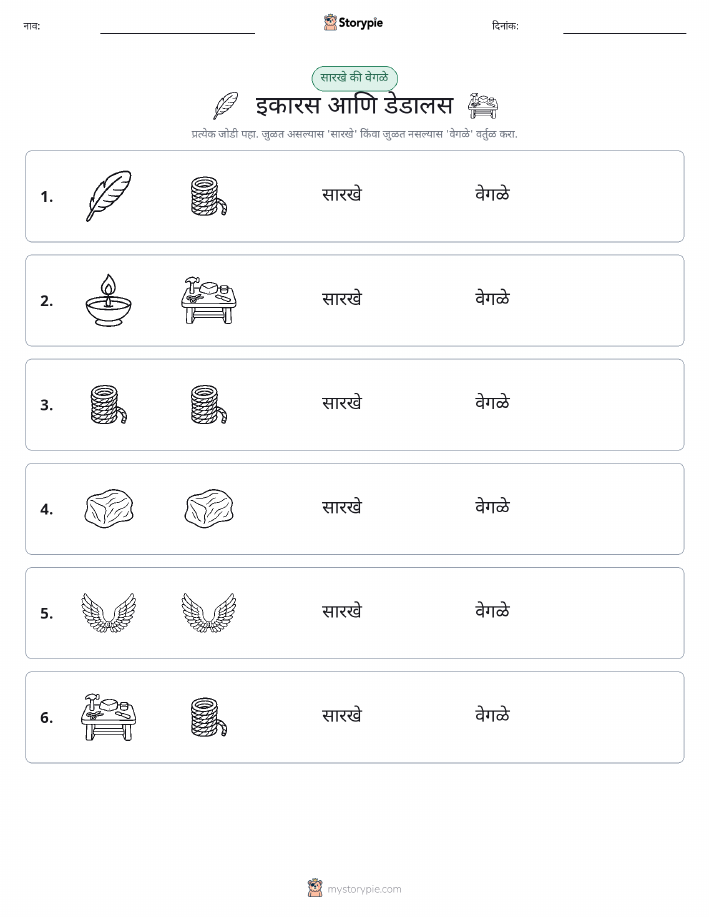The image size is (709, 917).
Task: Click the rope coil icon in row 1
Action: tap(209, 196)
